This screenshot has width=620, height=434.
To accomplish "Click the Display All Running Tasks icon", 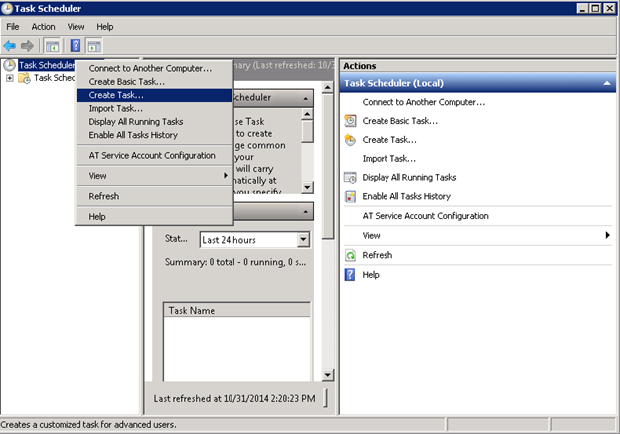I will tap(350, 177).
